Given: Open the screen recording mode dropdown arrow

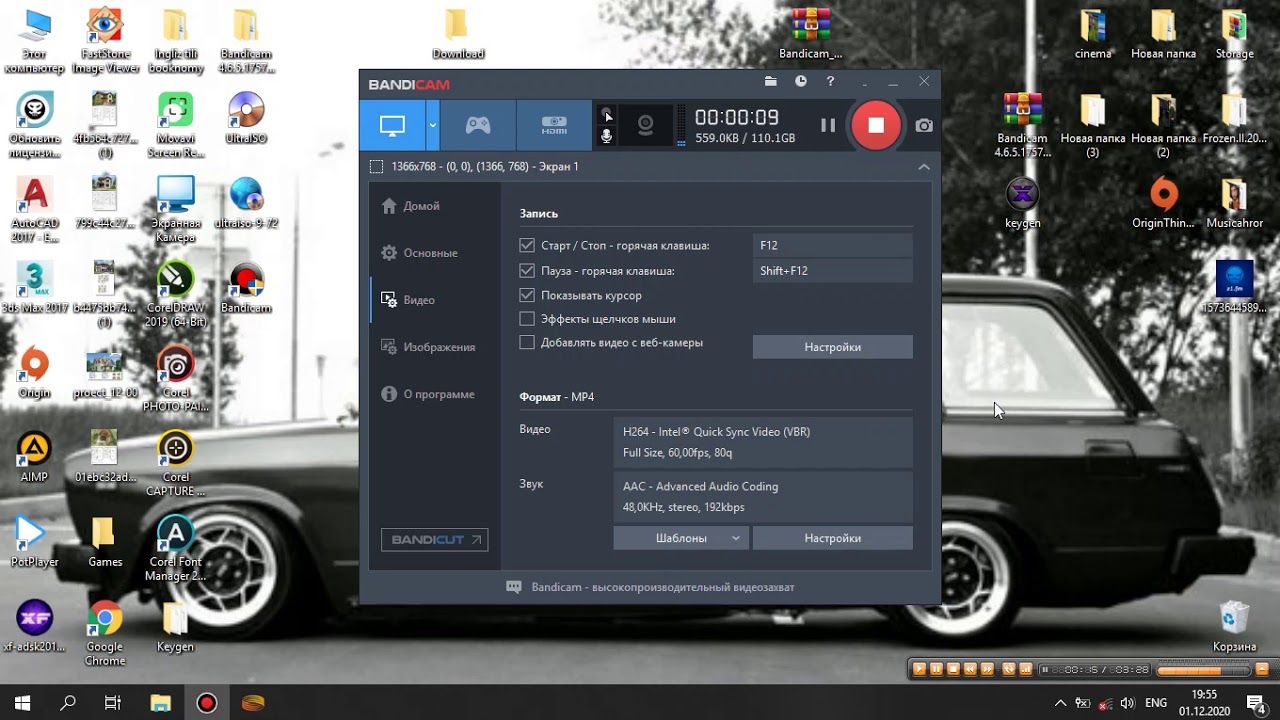Looking at the screenshot, I should 432,125.
